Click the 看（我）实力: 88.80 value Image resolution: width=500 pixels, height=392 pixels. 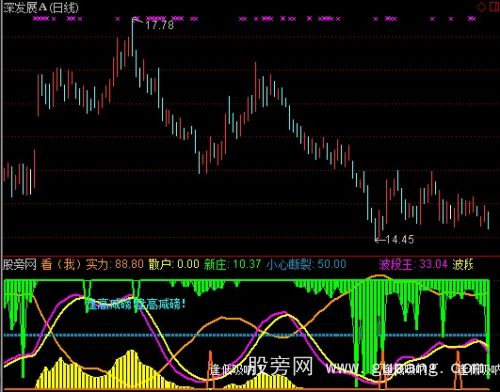tap(92, 265)
